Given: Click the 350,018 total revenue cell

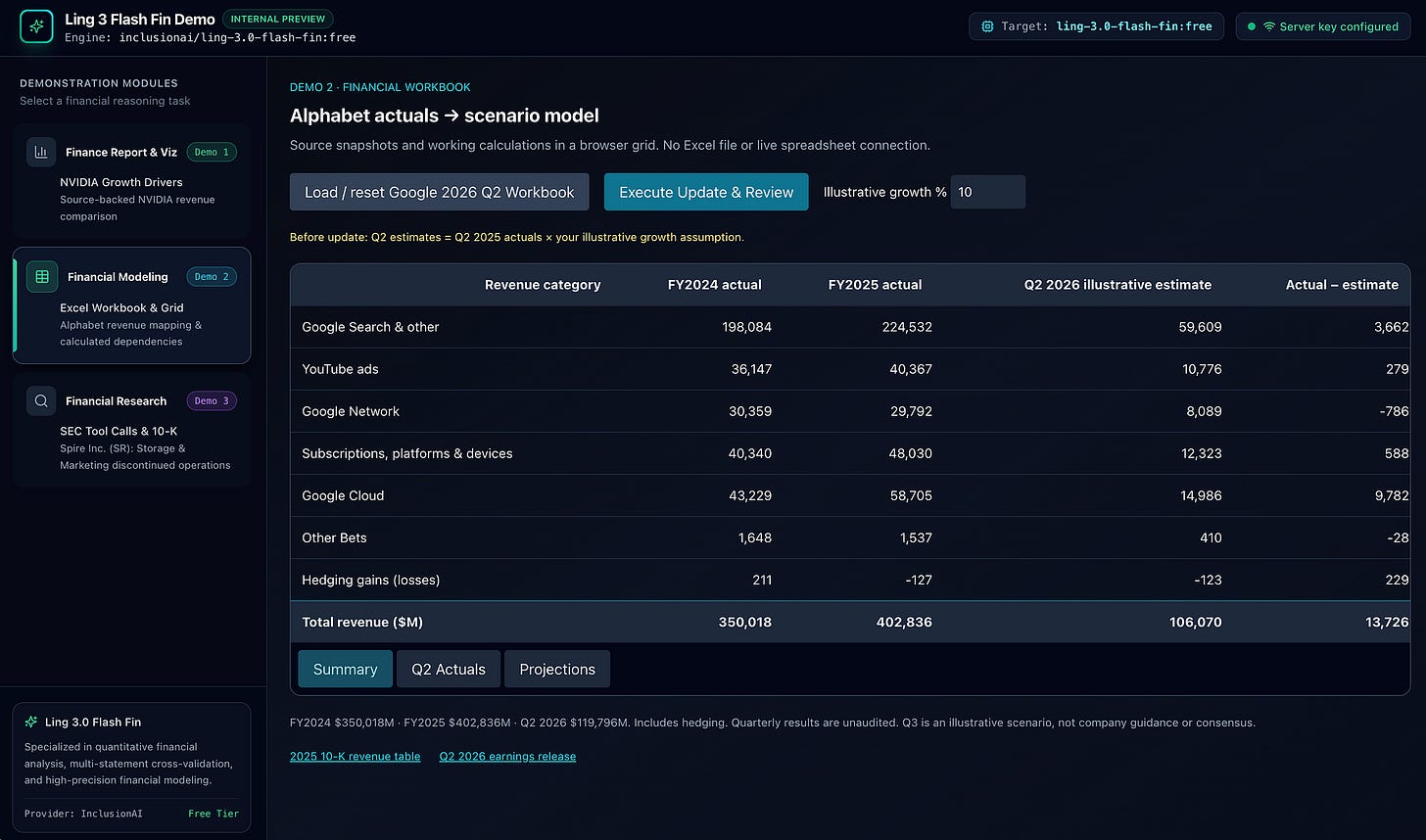Looking at the screenshot, I should tap(744, 622).
